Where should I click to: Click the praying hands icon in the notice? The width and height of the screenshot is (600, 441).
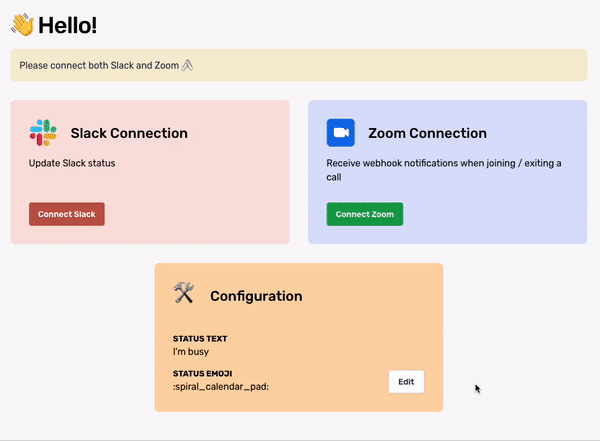(x=187, y=65)
